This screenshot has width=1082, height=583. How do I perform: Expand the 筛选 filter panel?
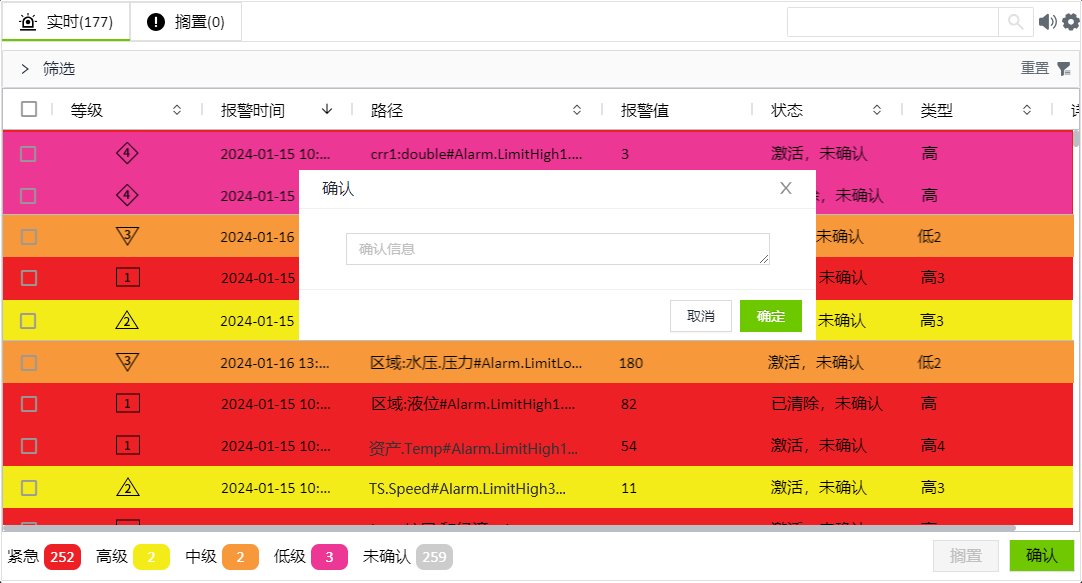pos(25,69)
